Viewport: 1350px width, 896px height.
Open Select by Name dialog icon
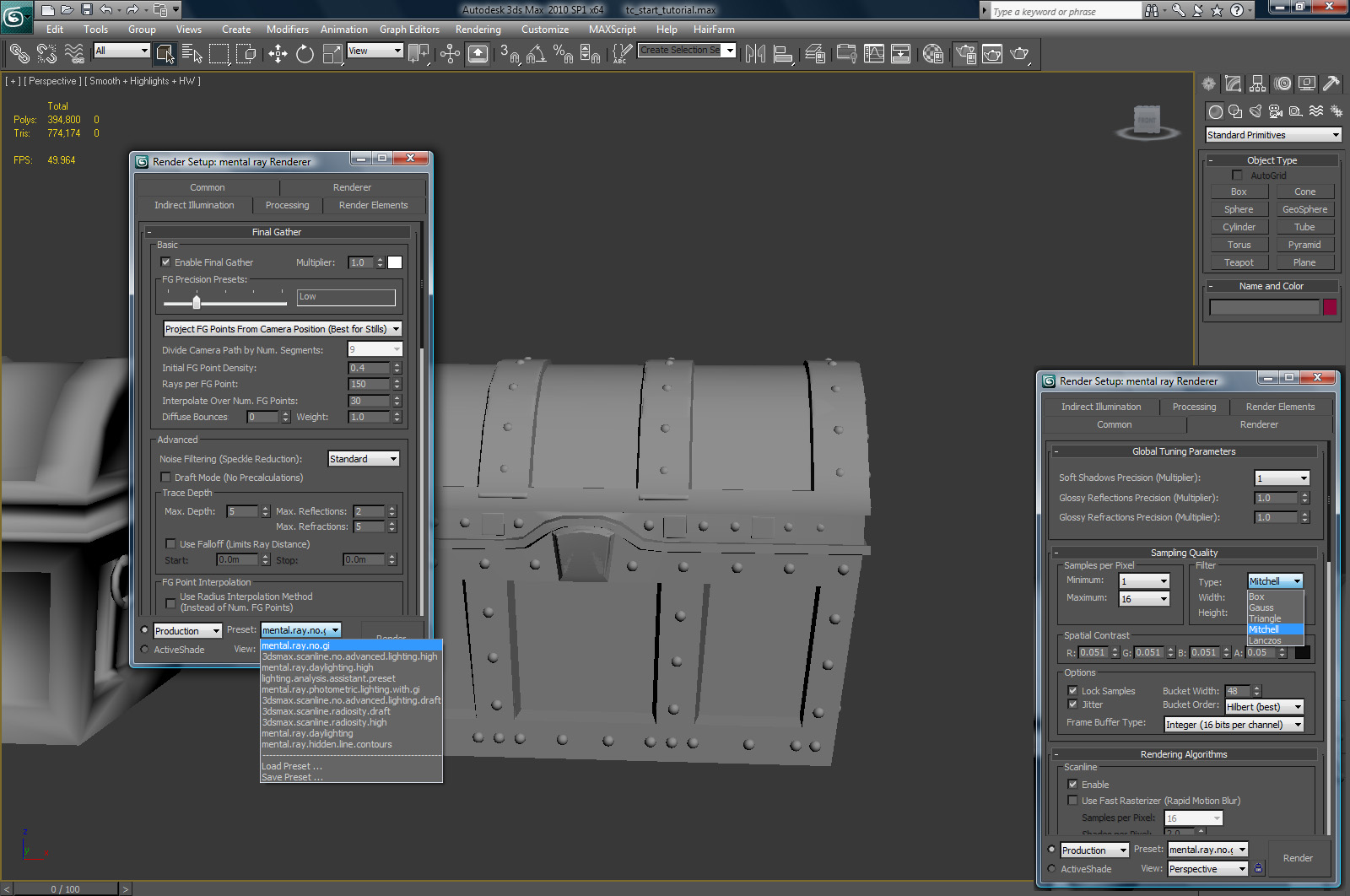tap(192, 54)
